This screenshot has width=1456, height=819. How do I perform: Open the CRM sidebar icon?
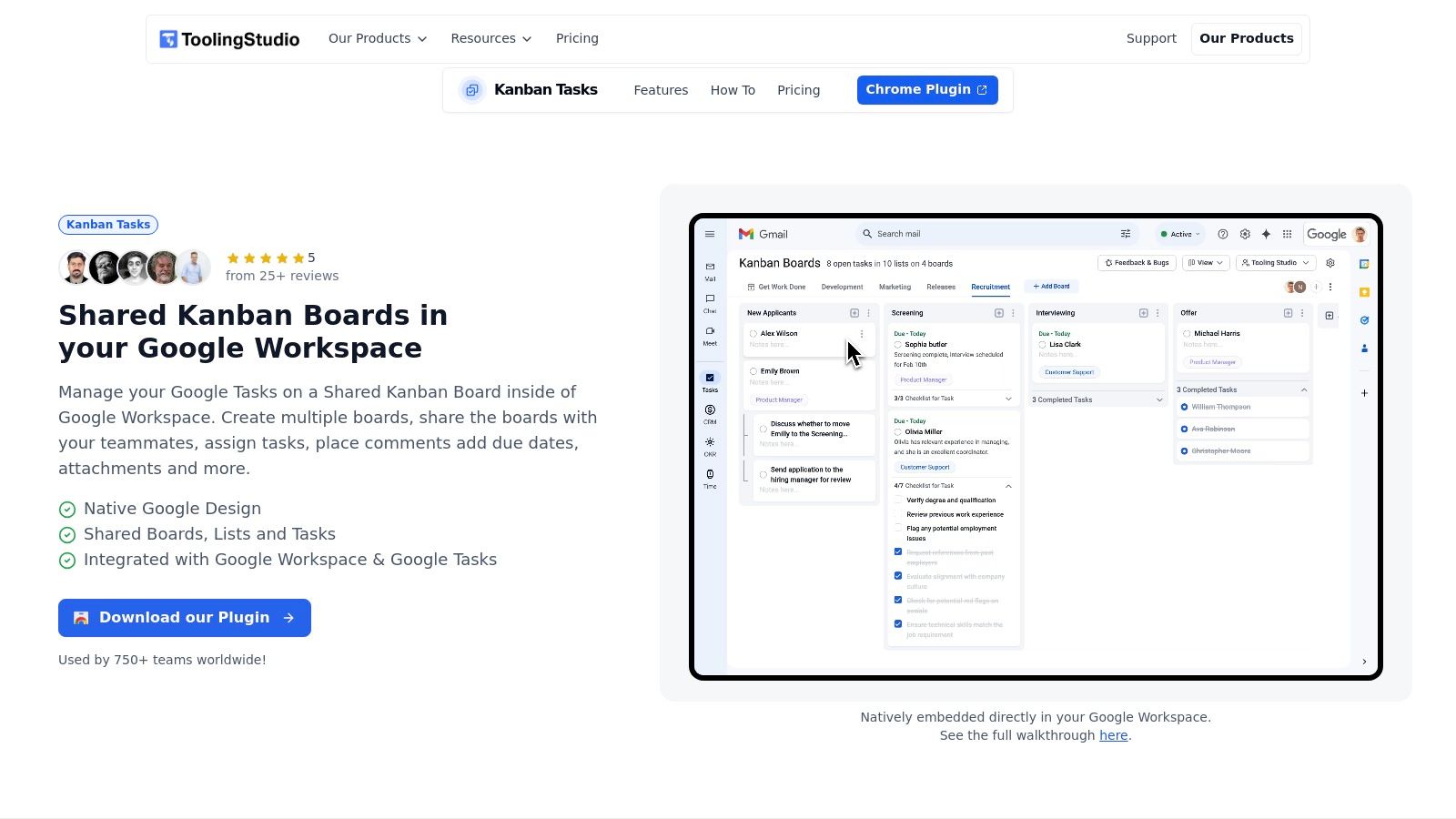(x=710, y=414)
